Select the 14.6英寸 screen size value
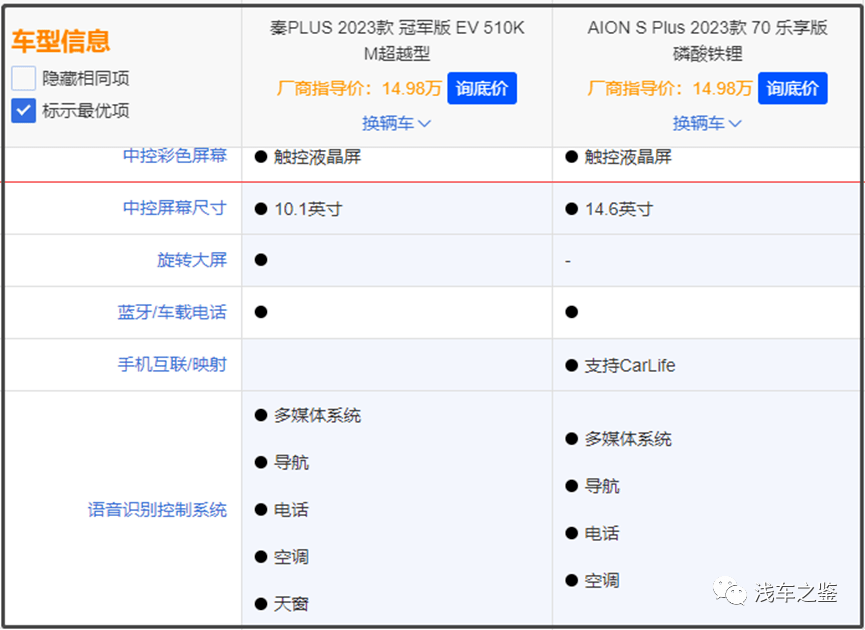This screenshot has width=865, height=630. click(x=619, y=209)
